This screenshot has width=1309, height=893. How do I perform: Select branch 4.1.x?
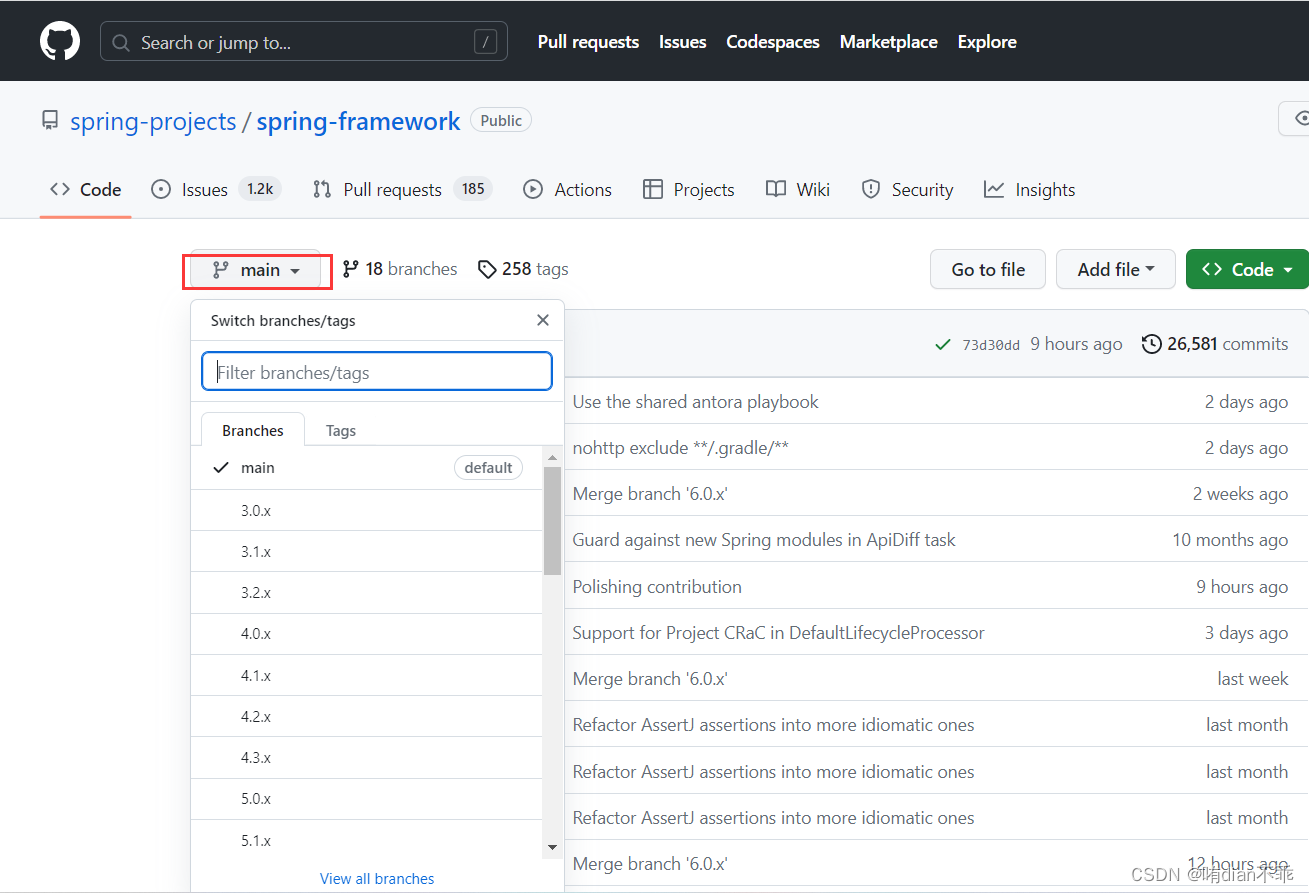click(367, 676)
